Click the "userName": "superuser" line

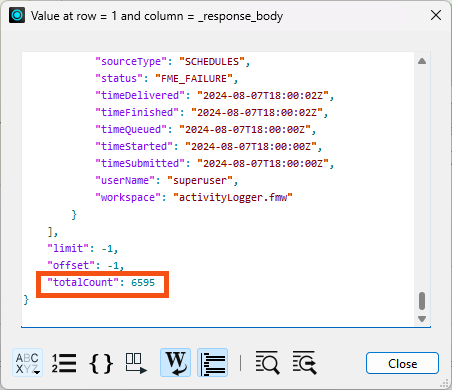(x=166, y=181)
